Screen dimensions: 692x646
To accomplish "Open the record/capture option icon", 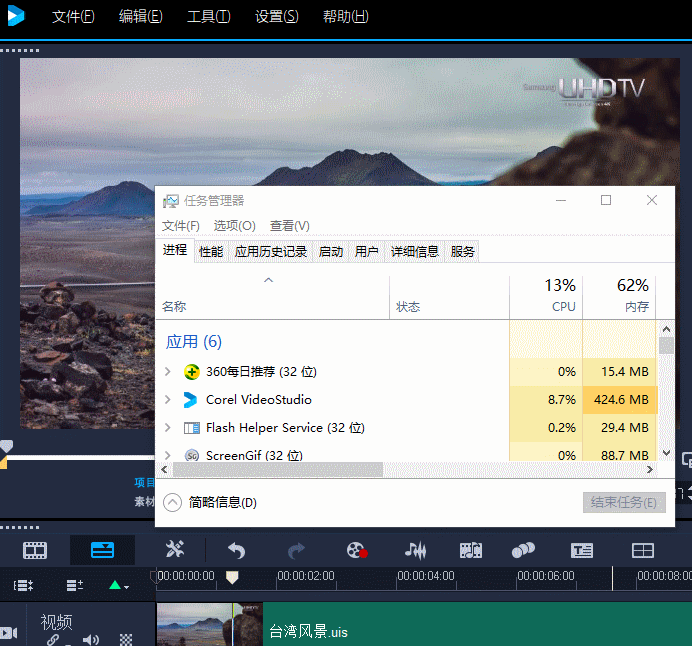I will (356, 550).
